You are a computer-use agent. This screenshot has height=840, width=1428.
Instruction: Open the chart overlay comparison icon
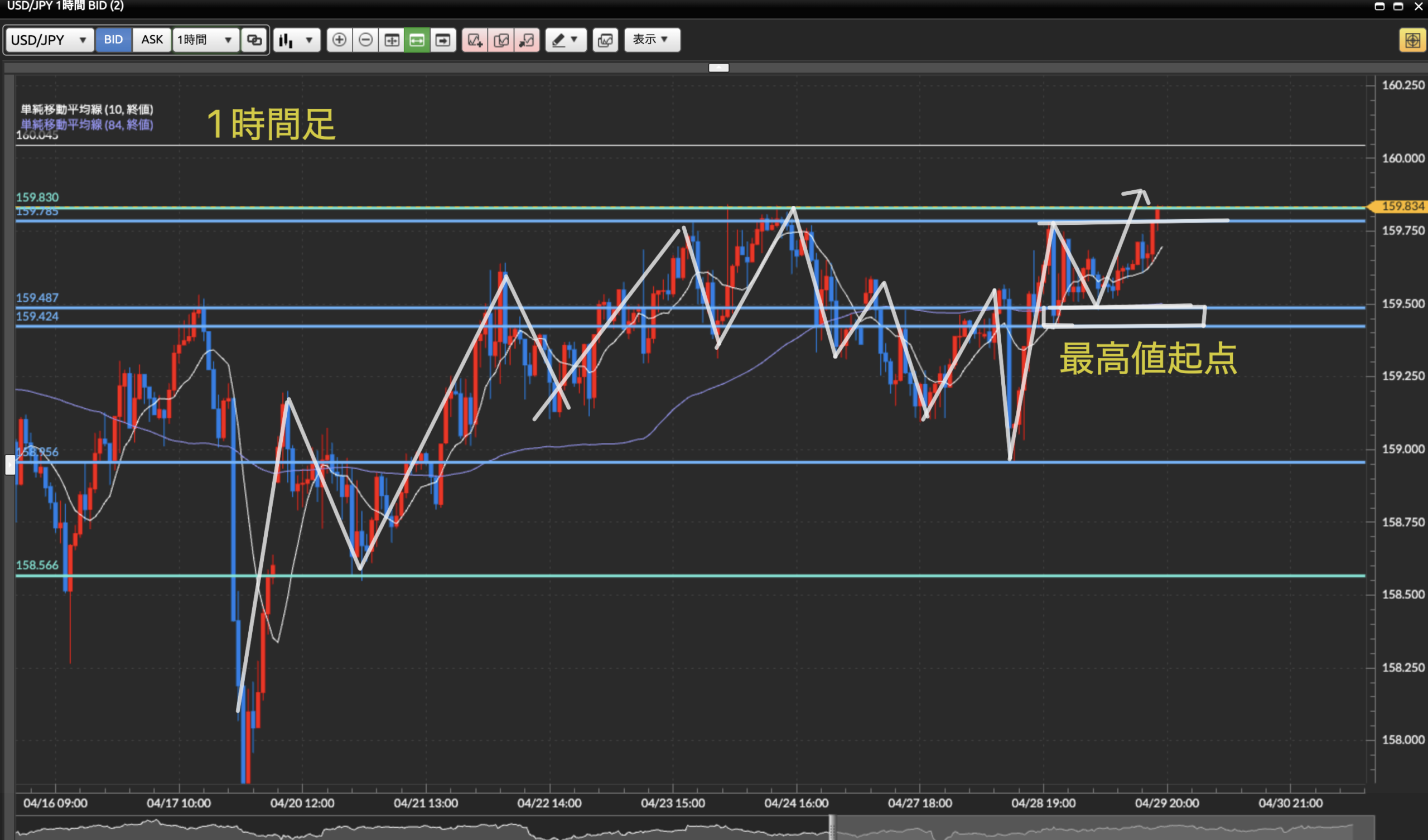pos(605,40)
